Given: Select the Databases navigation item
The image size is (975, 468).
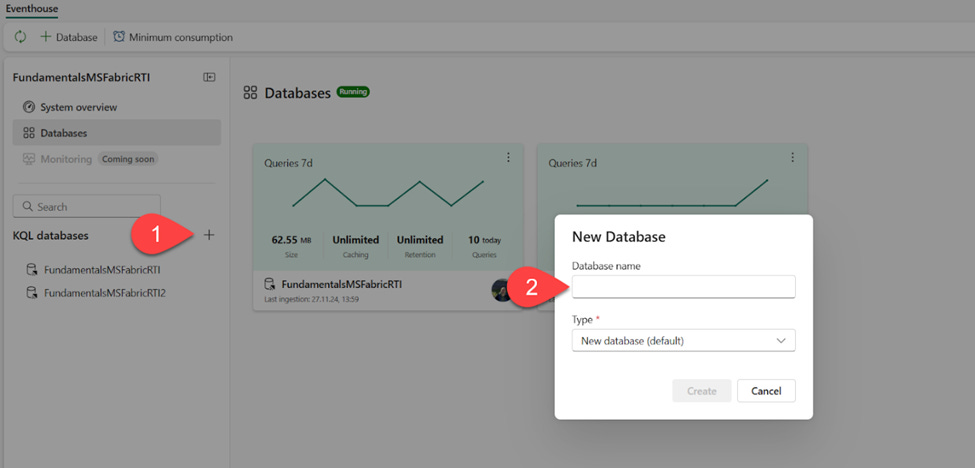Looking at the screenshot, I should (x=117, y=133).
